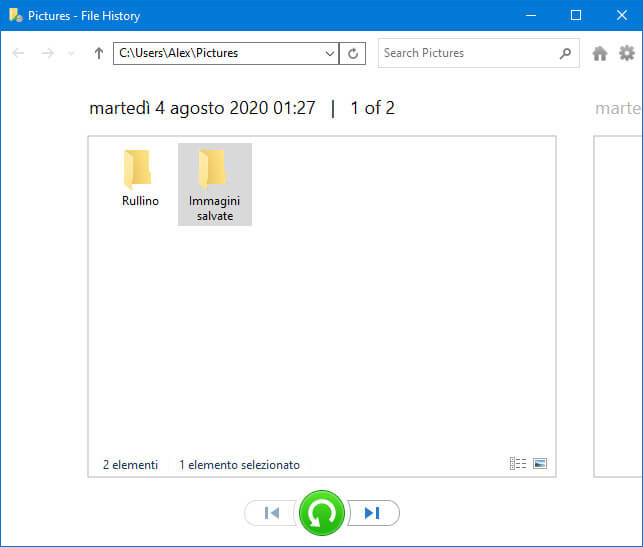Image resolution: width=643 pixels, height=547 pixels.
Task: Switch to large icons view
Action: [x=540, y=463]
